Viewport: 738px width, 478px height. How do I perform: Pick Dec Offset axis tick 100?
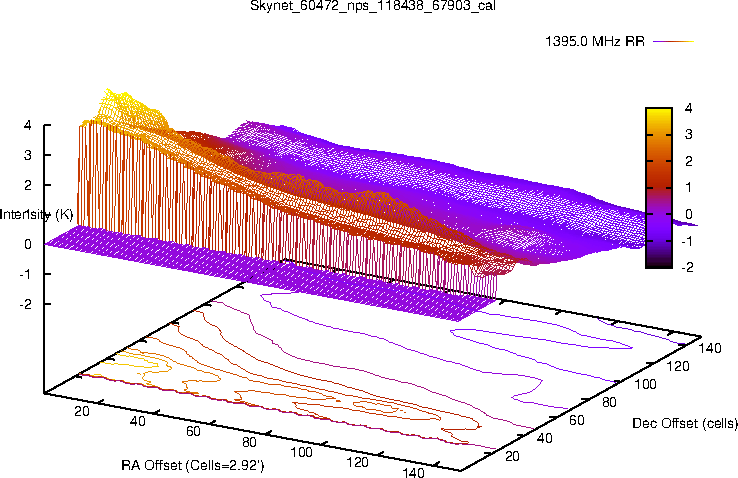coord(645,384)
